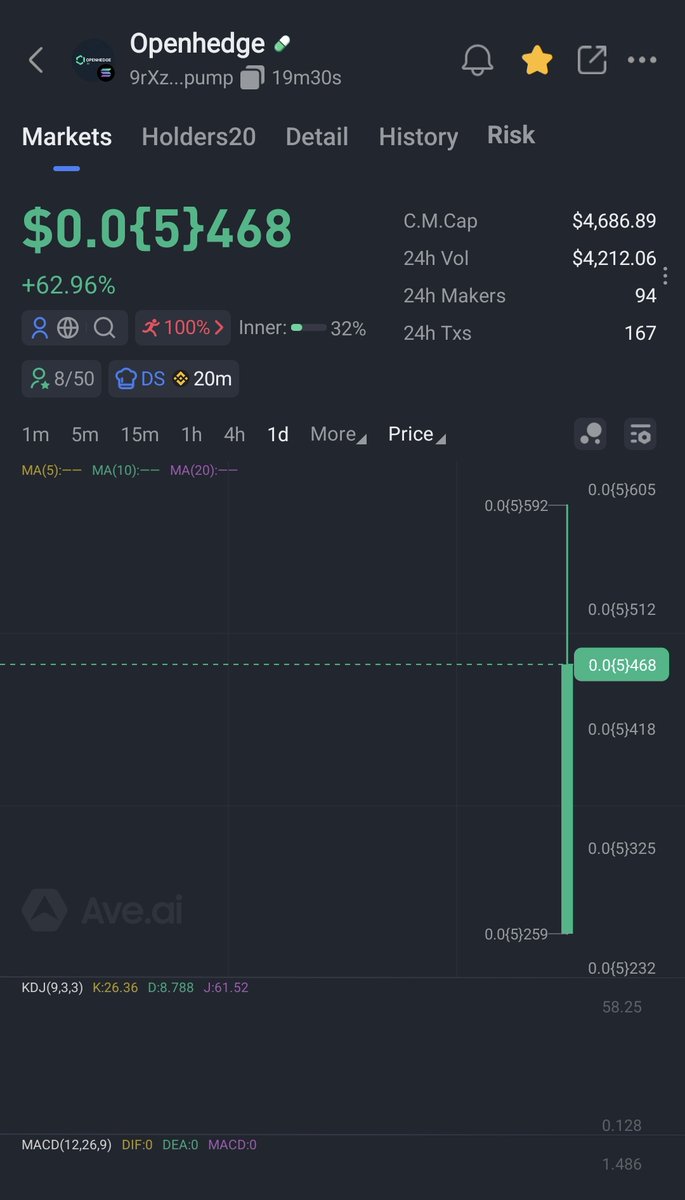Viewport: 685px width, 1200px height.
Task: Open the History tab
Action: tap(418, 137)
